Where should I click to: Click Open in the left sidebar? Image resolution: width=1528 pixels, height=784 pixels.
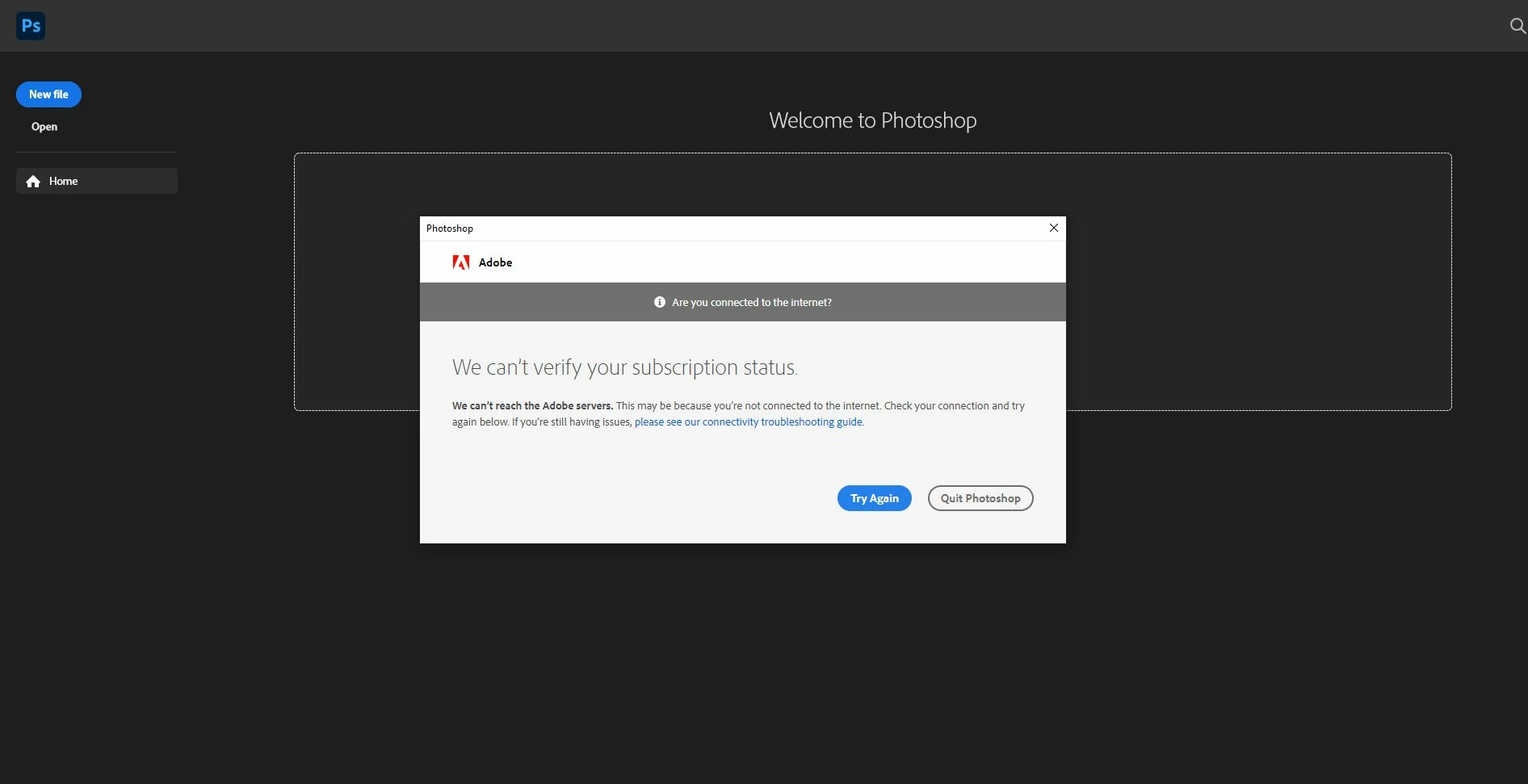(x=44, y=127)
